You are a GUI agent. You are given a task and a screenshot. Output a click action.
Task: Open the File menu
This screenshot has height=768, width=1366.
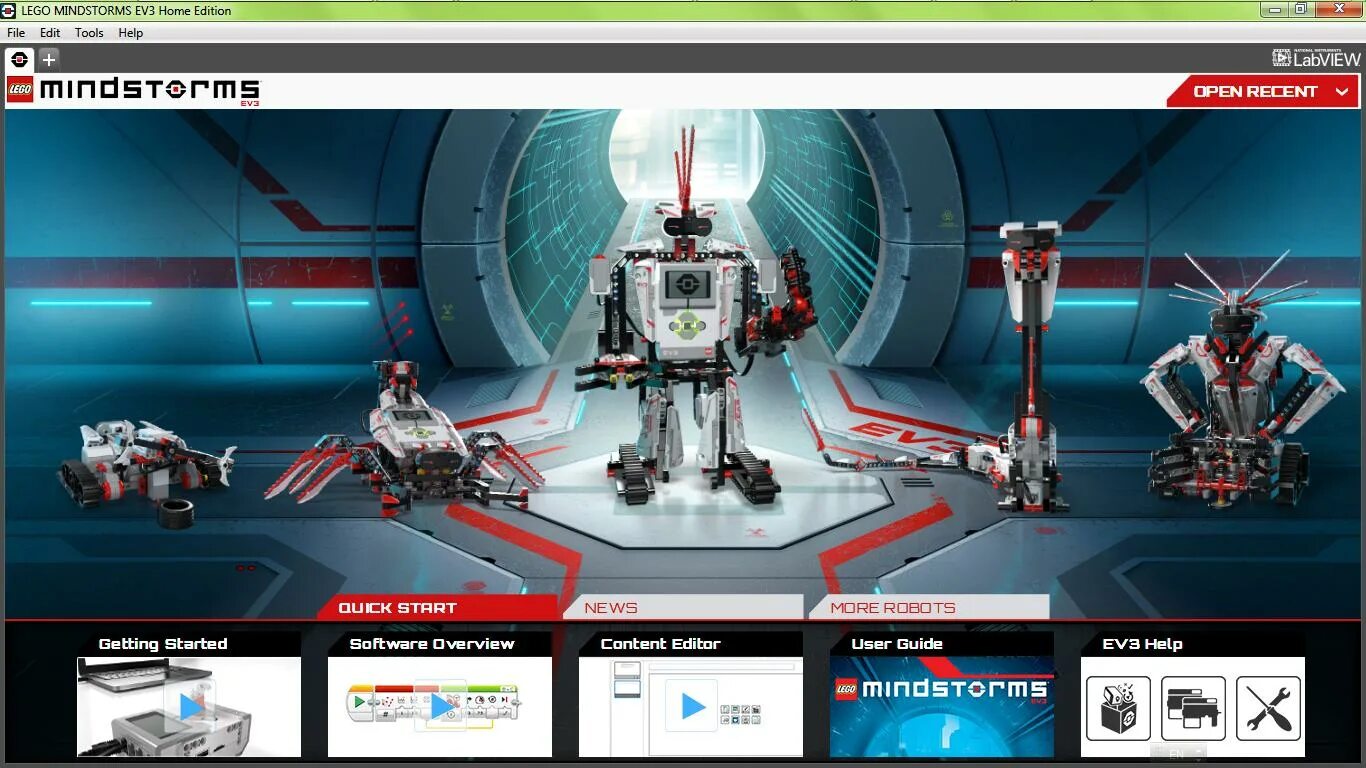click(x=16, y=33)
